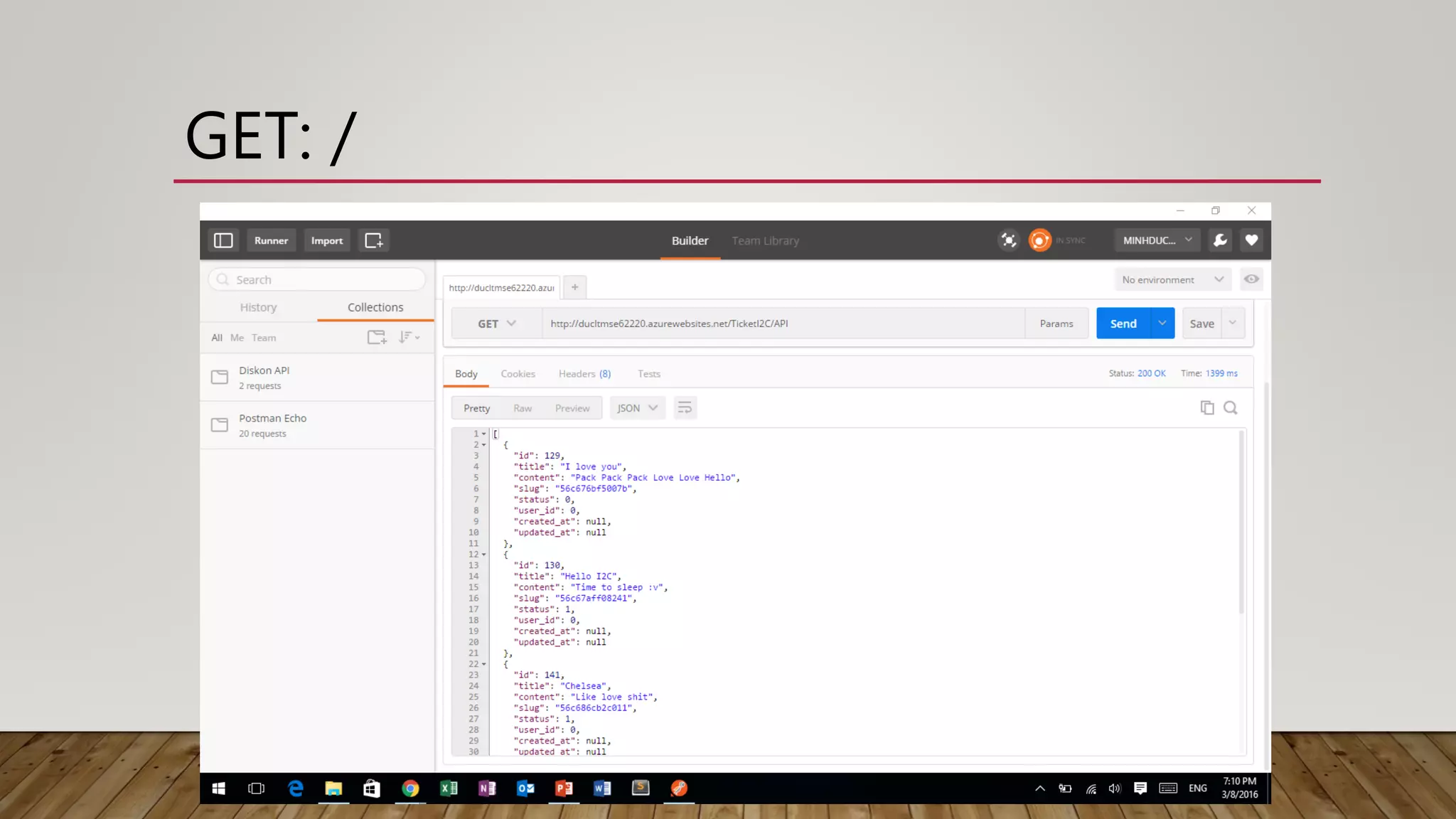Viewport: 1456px width, 819px height.
Task: Open settings via the wrench icon
Action: (x=1220, y=240)
